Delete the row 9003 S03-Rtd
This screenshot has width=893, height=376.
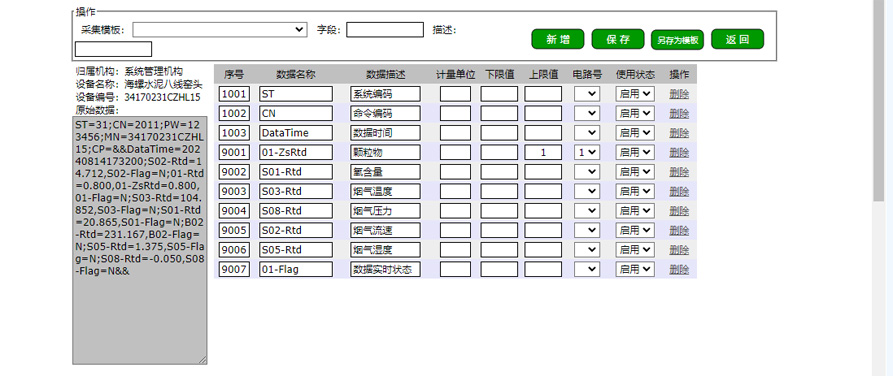click(679, 191)
